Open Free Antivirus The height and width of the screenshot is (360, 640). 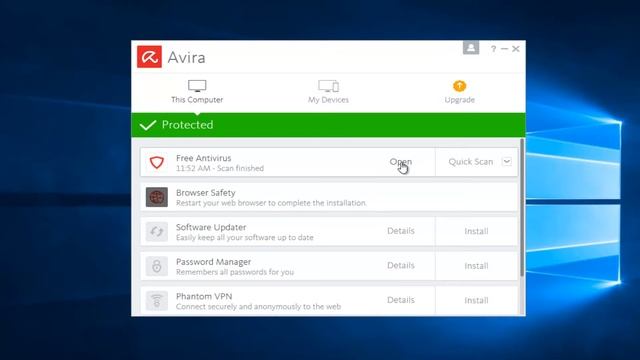point(401,162)
